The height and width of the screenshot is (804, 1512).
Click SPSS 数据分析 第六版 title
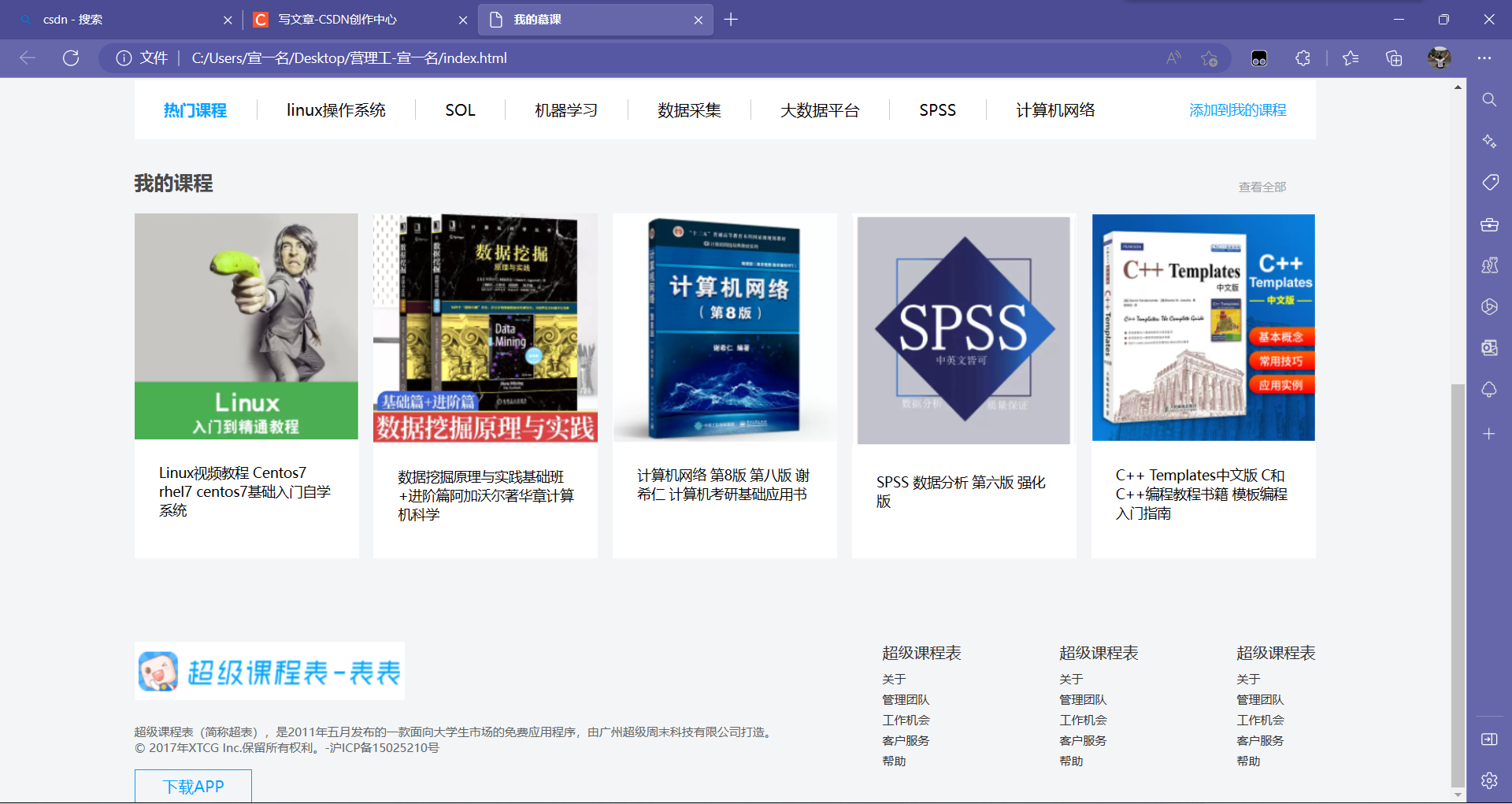point(961,491)
